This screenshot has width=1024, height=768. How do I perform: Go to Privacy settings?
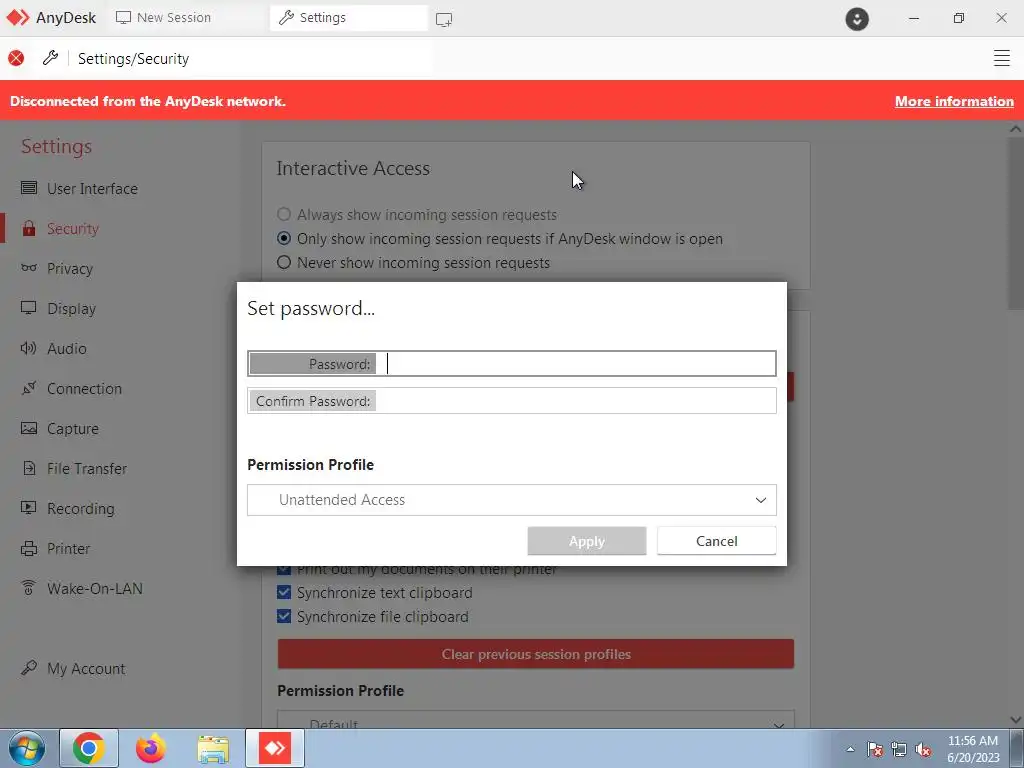pyautogui.click(x=70, y=268)
